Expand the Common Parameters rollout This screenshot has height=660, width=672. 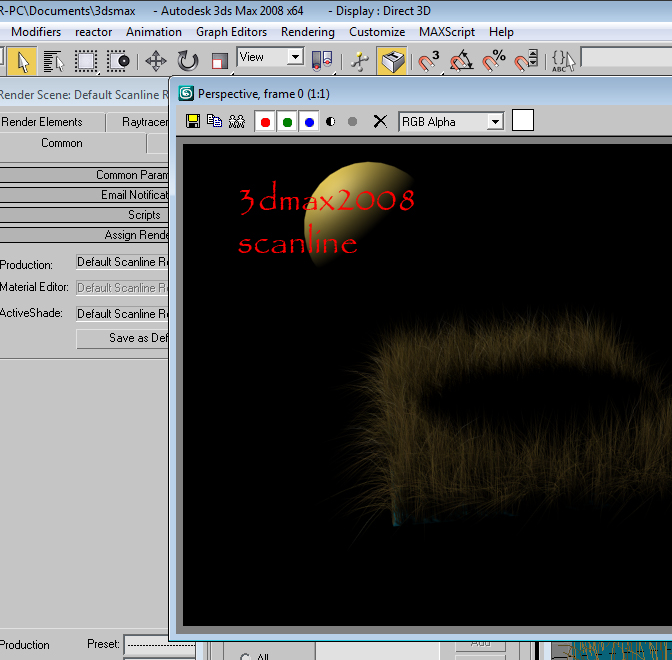point(84,175)
